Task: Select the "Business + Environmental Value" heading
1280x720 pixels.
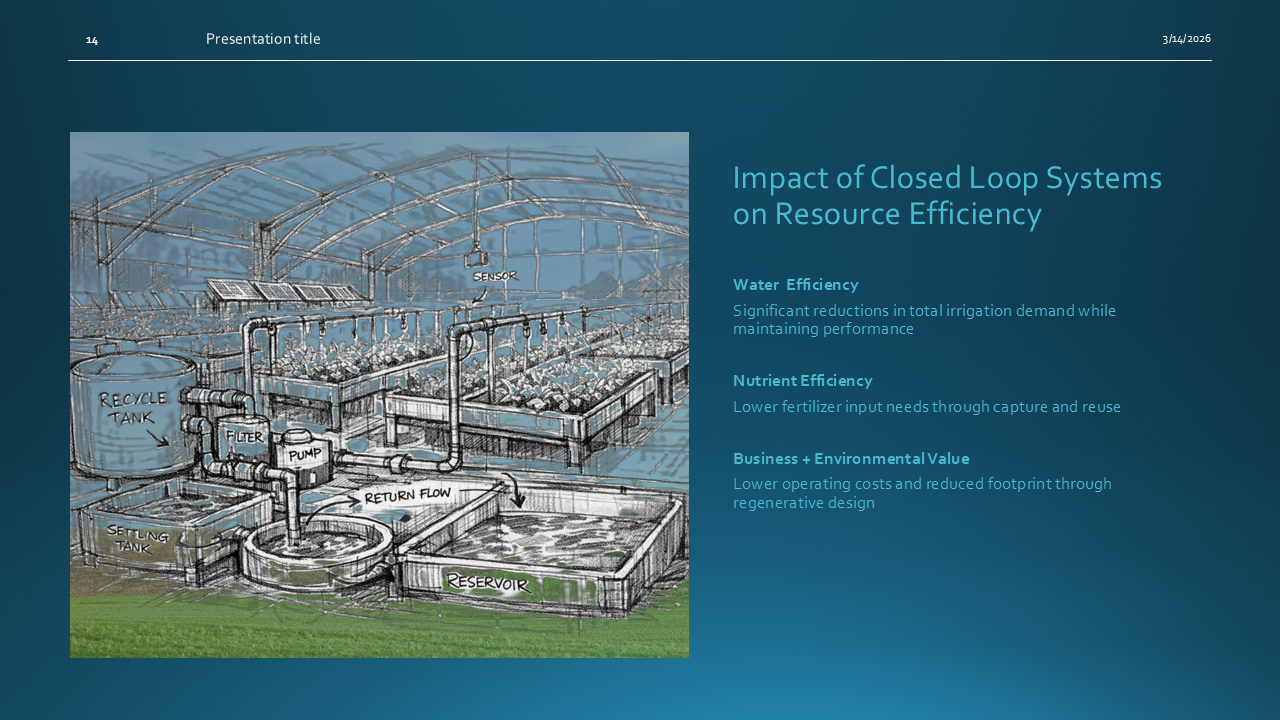Action: pos(850,459)
